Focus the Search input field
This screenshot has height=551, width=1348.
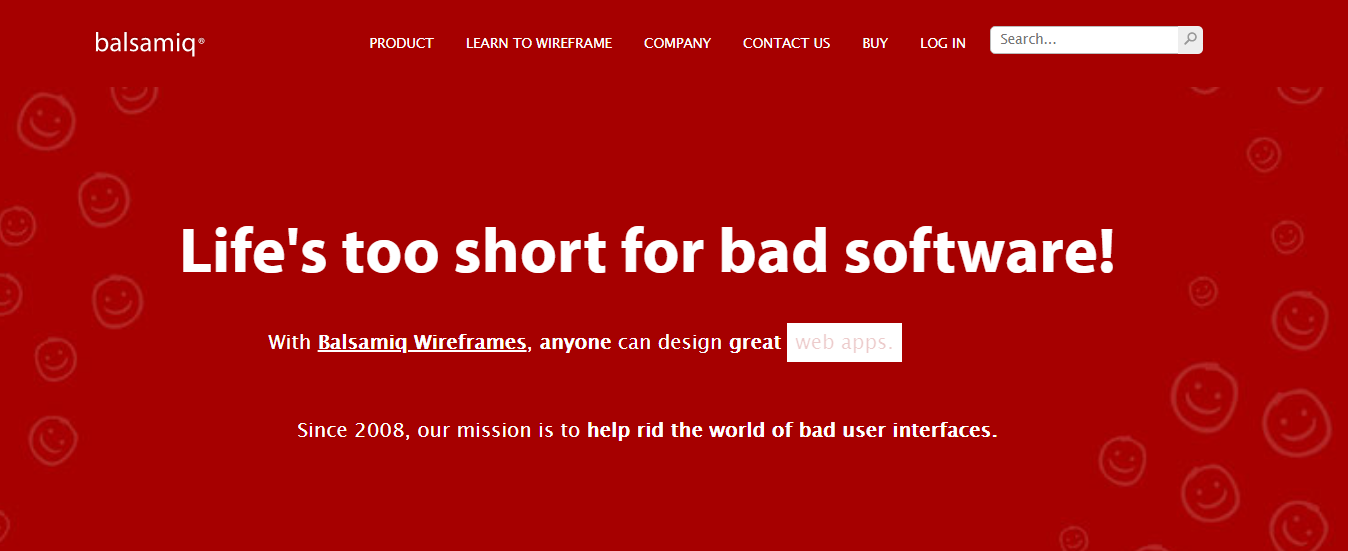click(x=1084, y=40)
